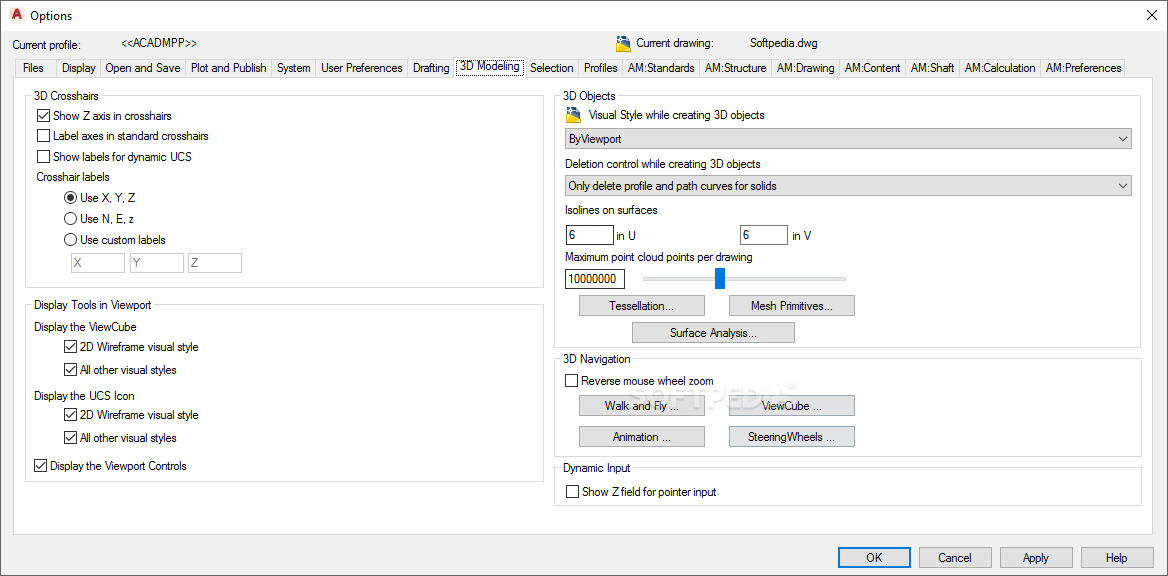Click the <<ACADMPP>> profile name

pyautogui.click(x=159, y=43)
